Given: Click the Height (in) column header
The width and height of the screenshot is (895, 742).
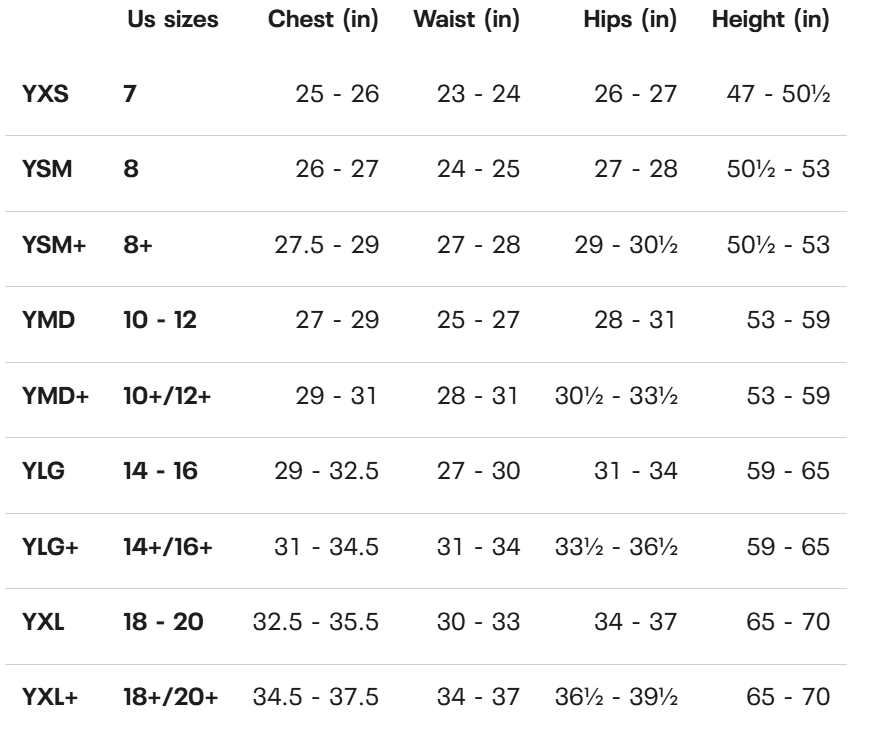Looking at the screenshot, I should (771, 19).
